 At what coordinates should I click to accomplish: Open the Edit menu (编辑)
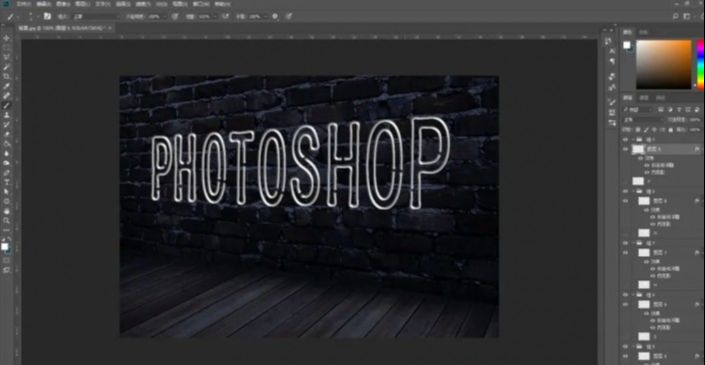pos(44,4)
